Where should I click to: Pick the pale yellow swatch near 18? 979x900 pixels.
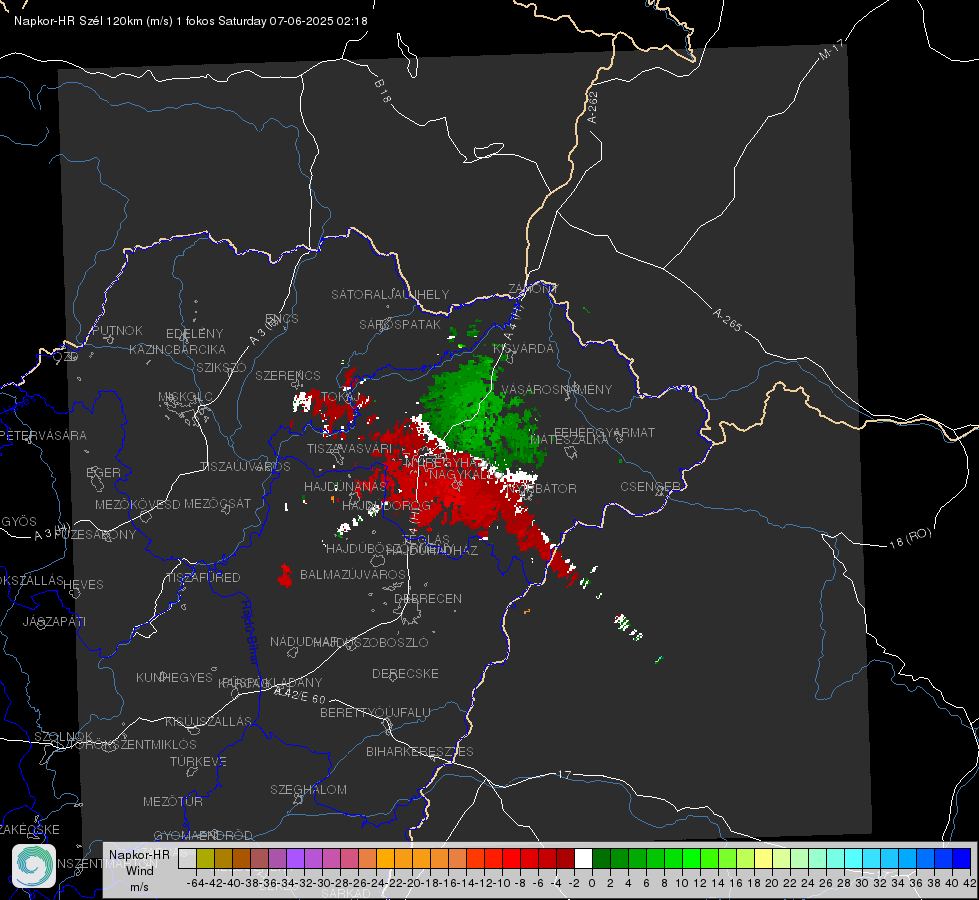(763, 859)
